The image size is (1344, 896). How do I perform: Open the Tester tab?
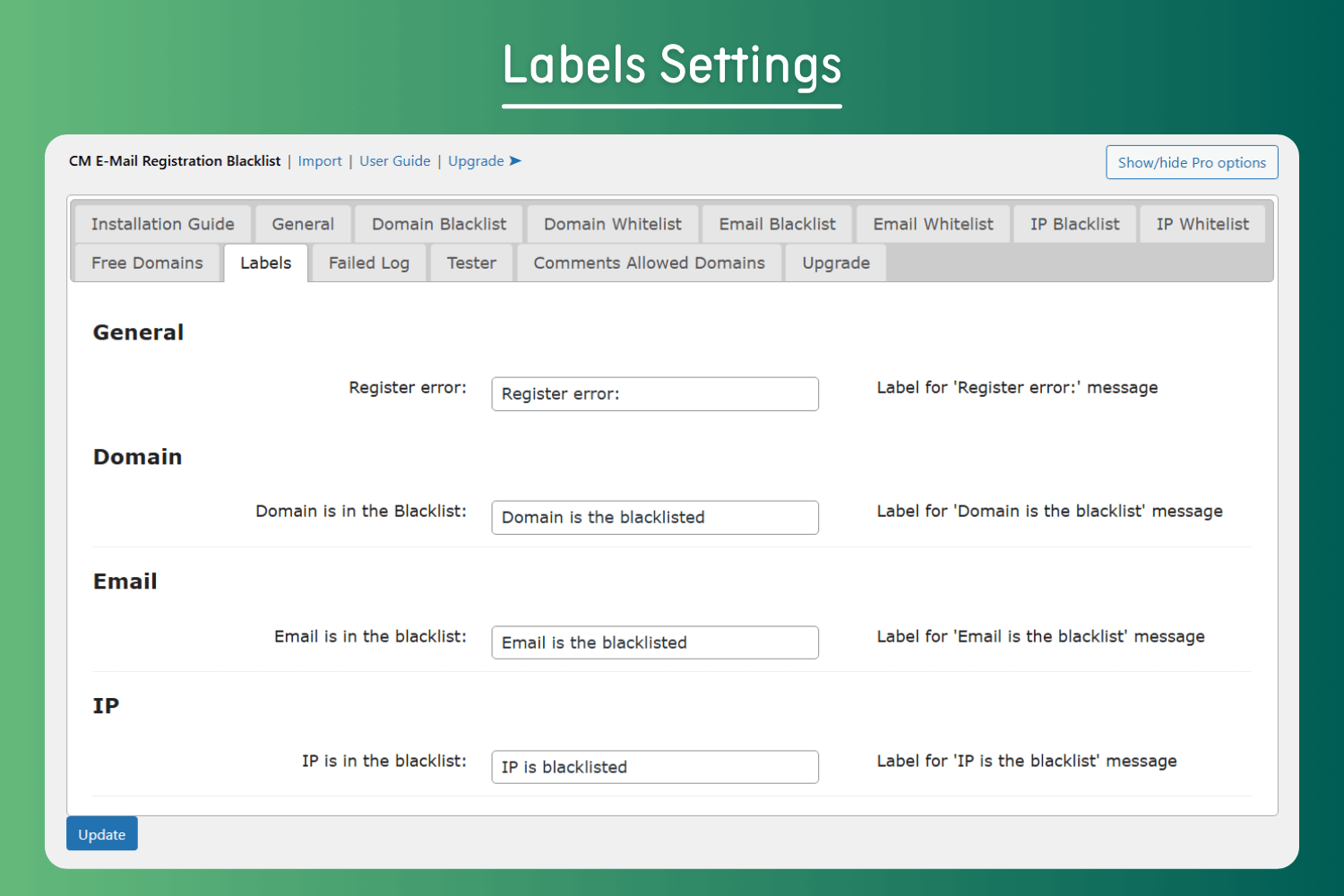click(x=471, y=263)
